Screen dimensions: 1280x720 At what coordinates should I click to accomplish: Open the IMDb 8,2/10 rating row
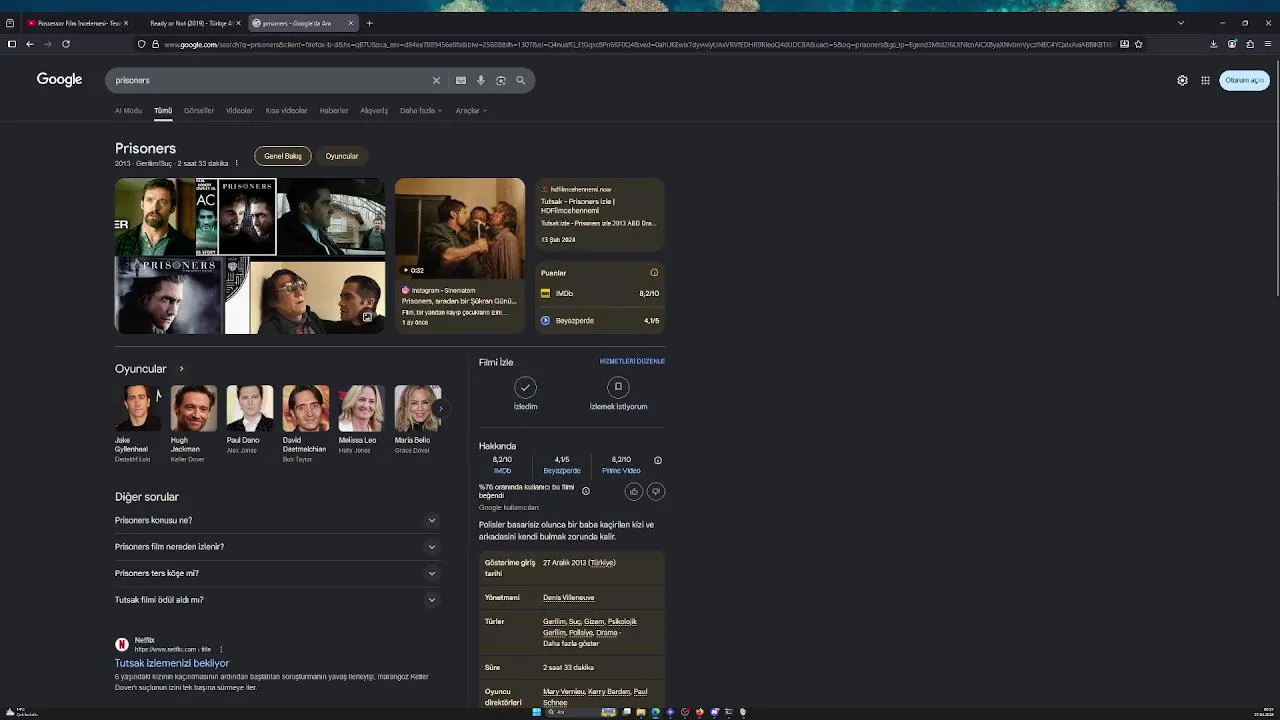[x=599, y=293]
